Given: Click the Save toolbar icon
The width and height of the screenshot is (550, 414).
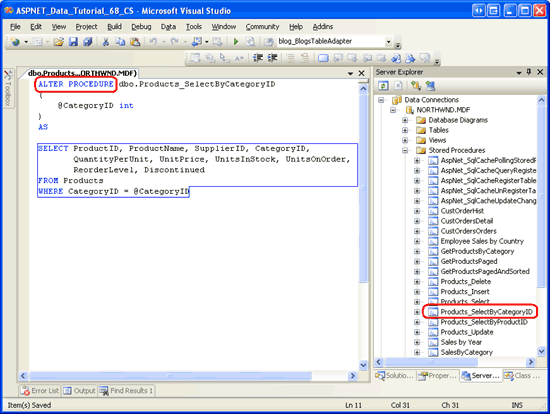Looking at the screenshot, I should point(73,42).
